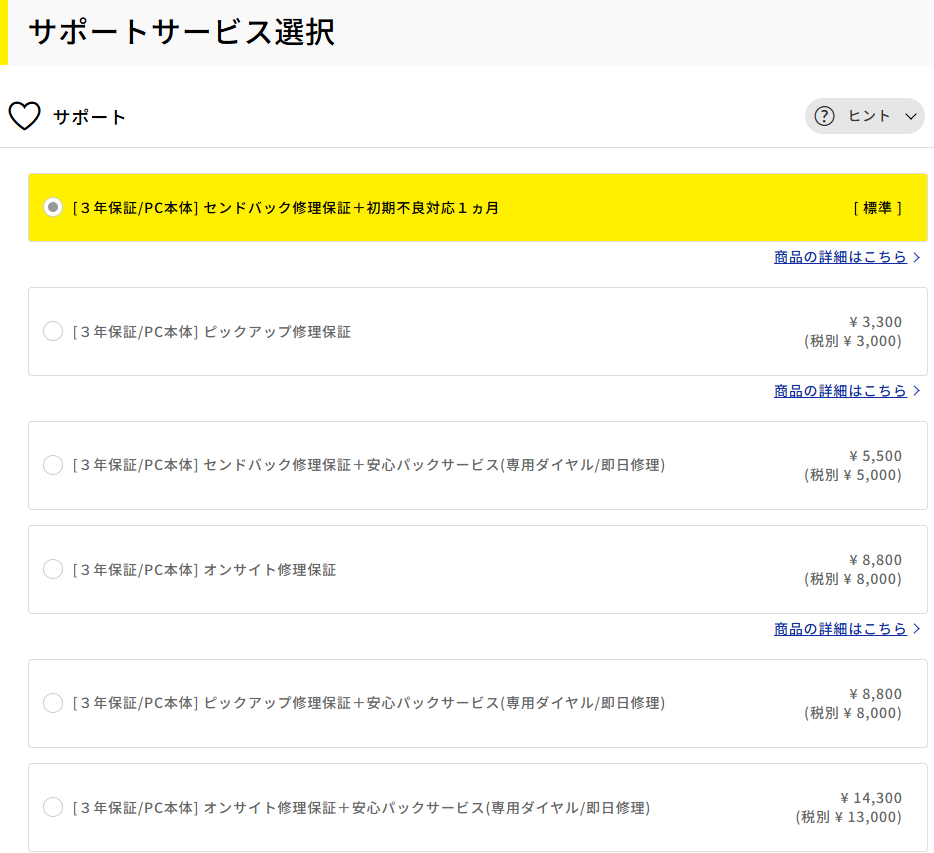Select the センドバック修理保証＋初期不良対応 radio button
This screenshot has height=853, width=934.
coord(53,207)
